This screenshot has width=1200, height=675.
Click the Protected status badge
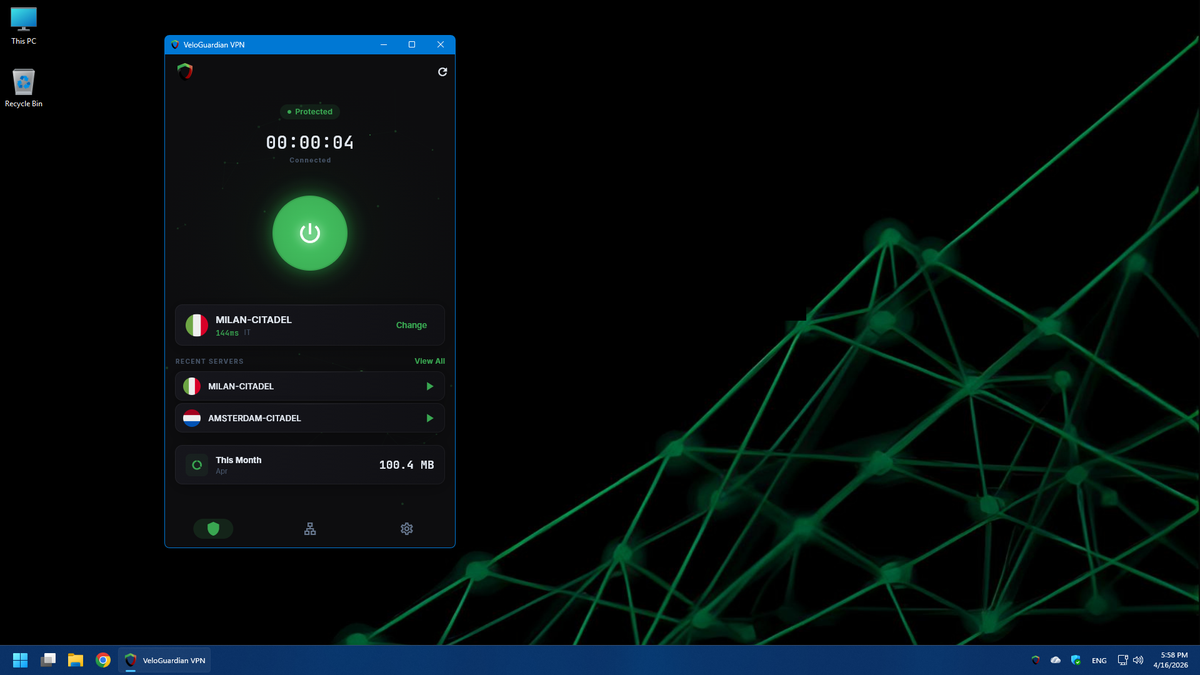point(310,111)
